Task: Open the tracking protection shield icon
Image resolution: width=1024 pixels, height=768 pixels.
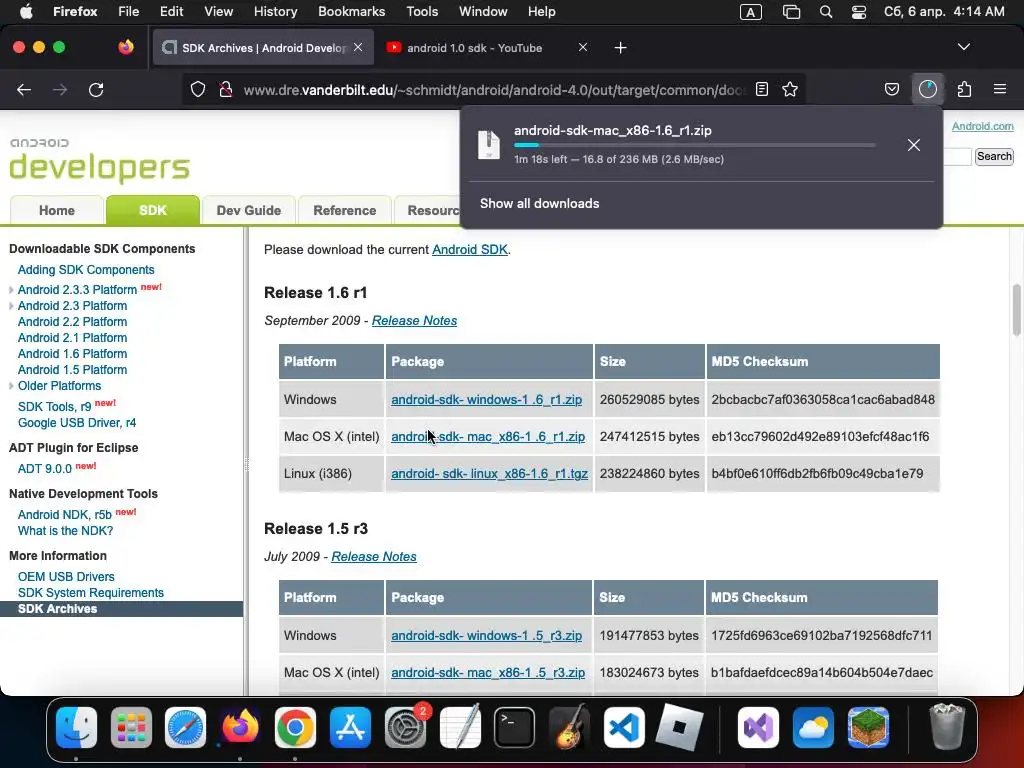Action: coord(198,89)
